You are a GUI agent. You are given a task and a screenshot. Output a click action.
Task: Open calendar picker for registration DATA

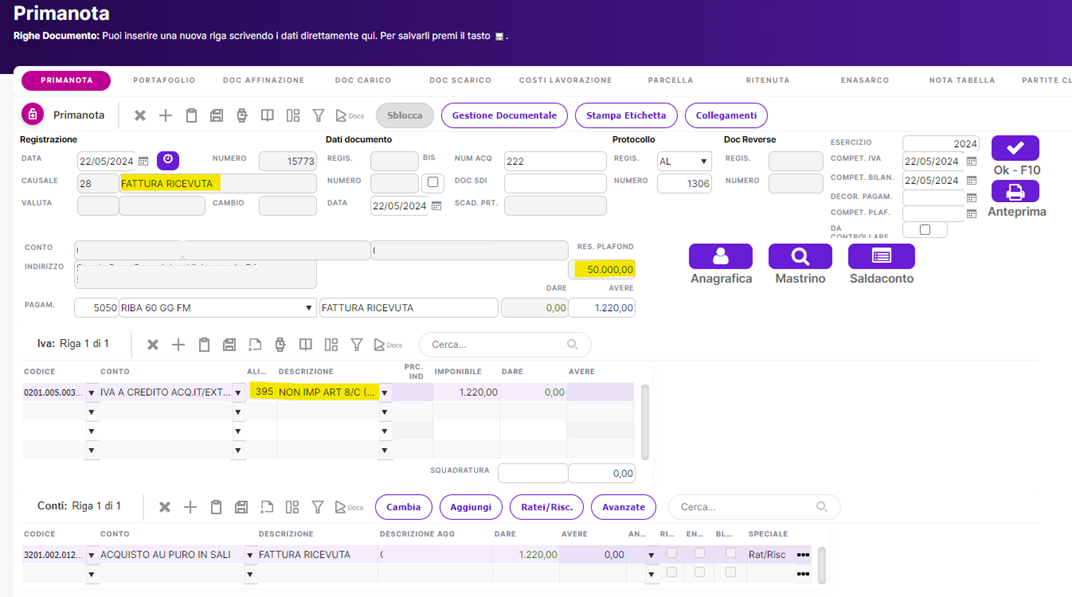click(144, 161)
